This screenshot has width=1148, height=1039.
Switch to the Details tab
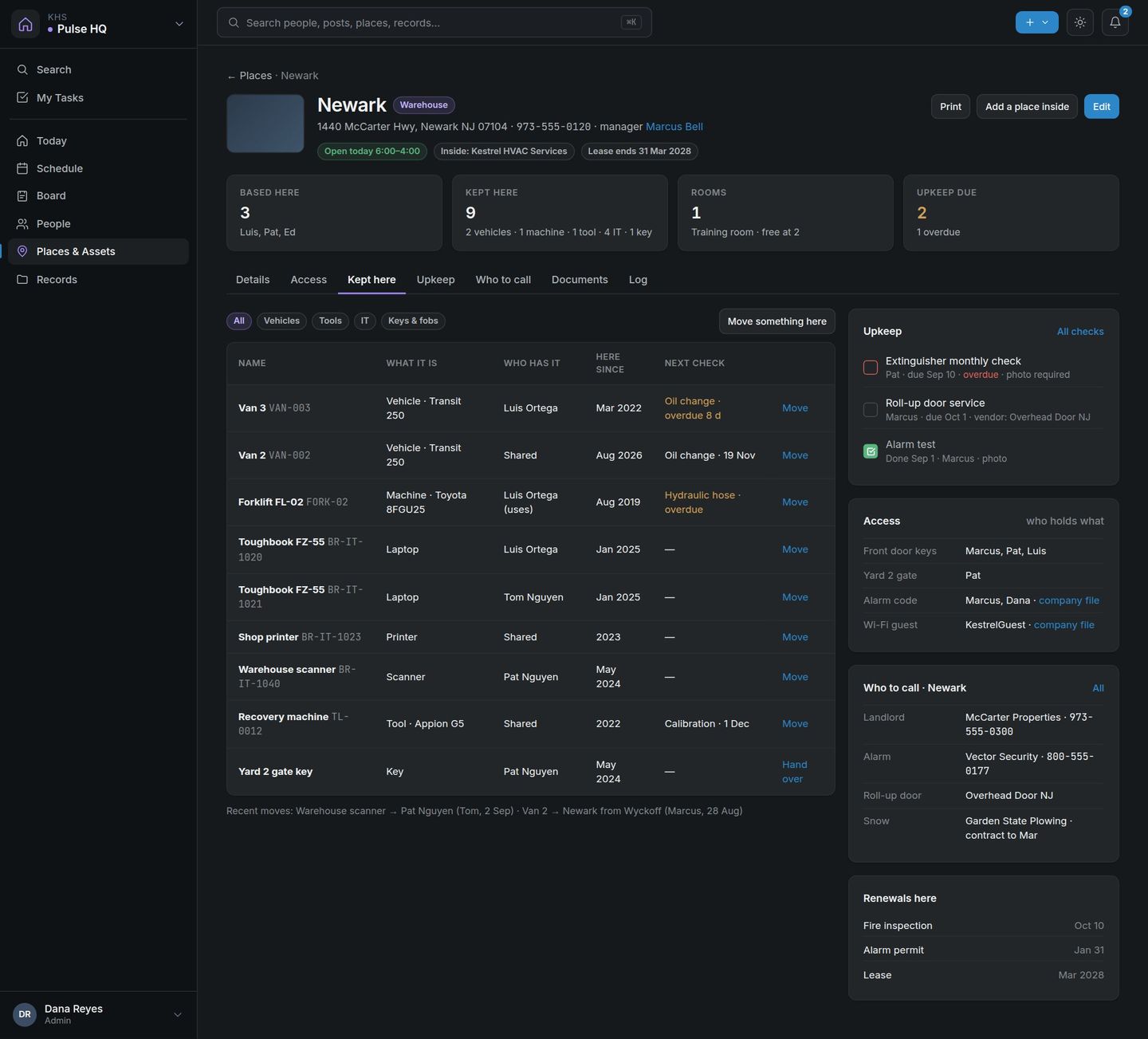[253, 279]
